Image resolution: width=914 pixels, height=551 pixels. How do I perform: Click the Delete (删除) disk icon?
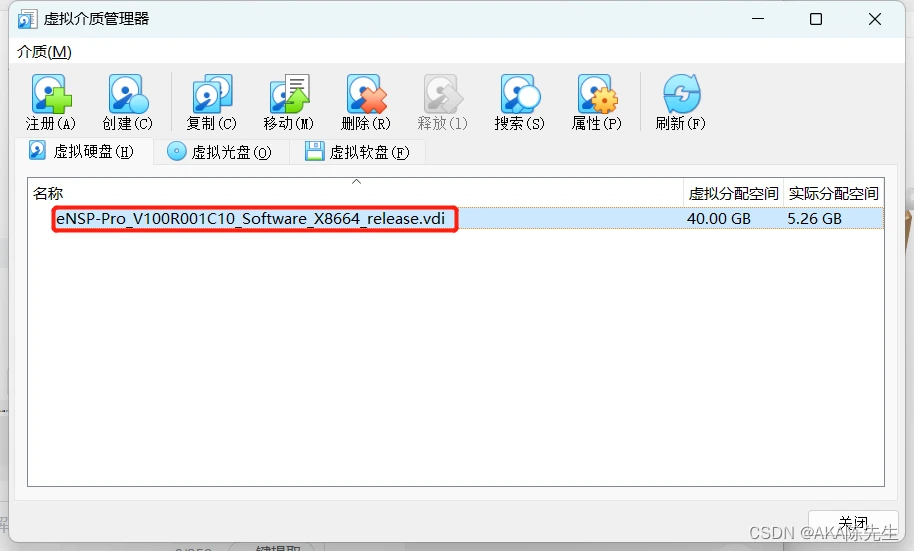pyautogui.click(x=365, y=94)
